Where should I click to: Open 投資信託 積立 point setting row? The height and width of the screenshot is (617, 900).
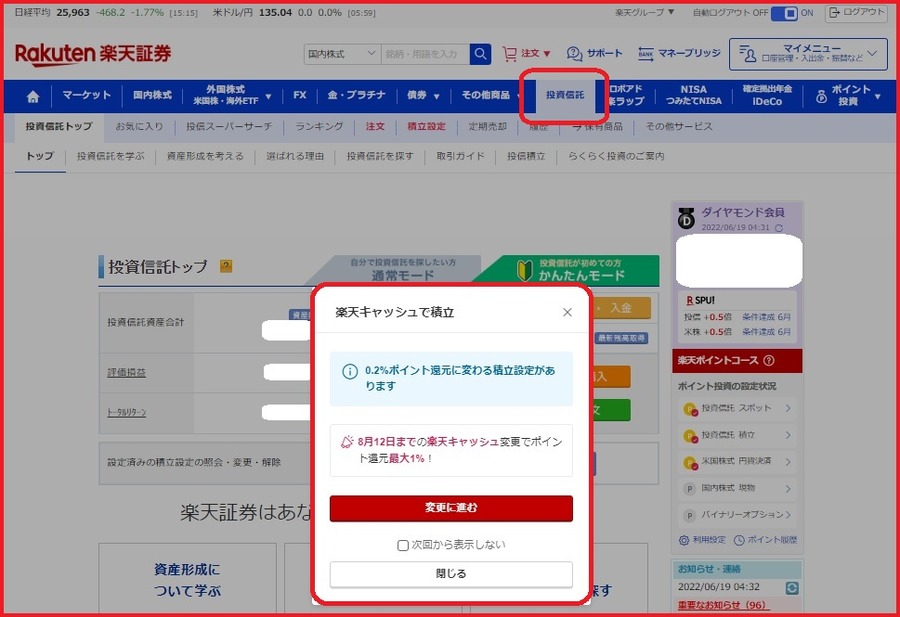click(737, 435)
